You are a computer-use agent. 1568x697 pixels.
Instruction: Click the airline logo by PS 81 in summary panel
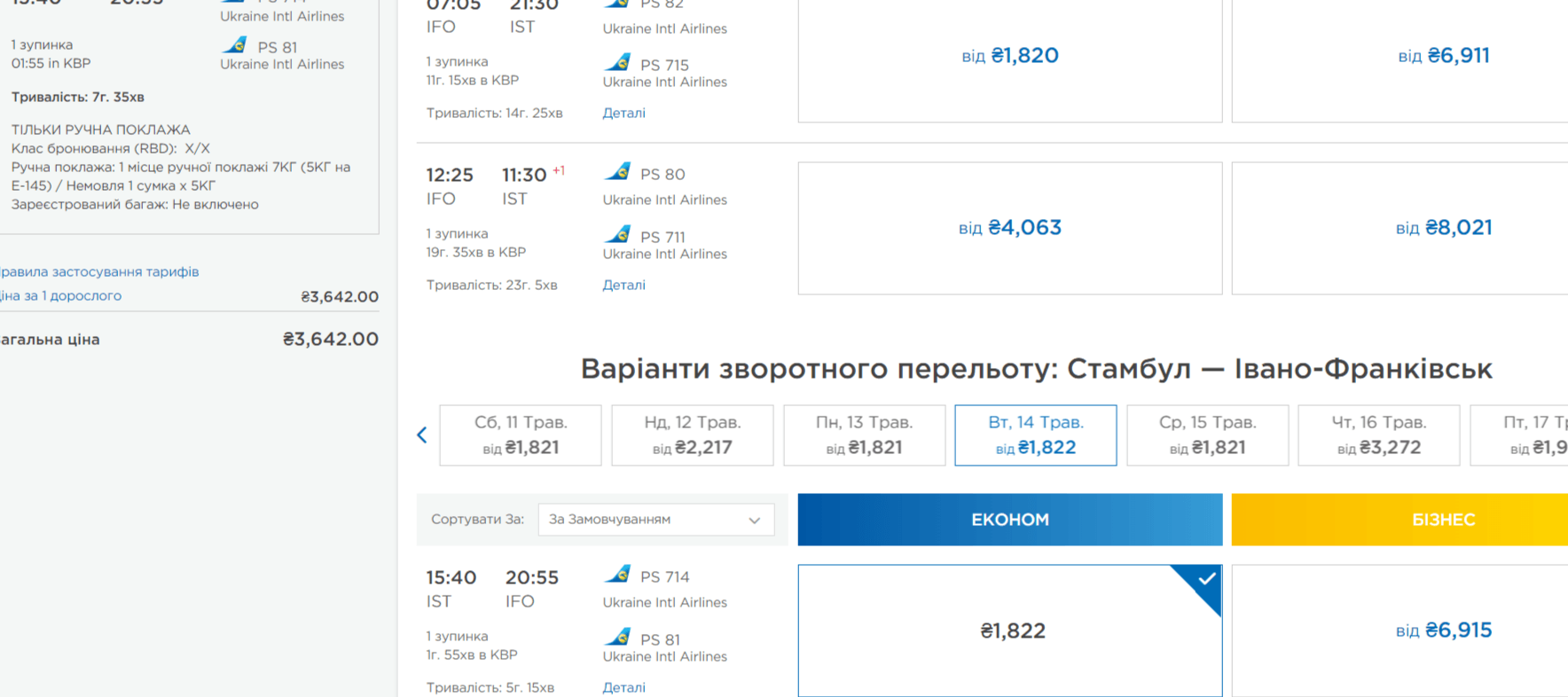click(234, 44)
